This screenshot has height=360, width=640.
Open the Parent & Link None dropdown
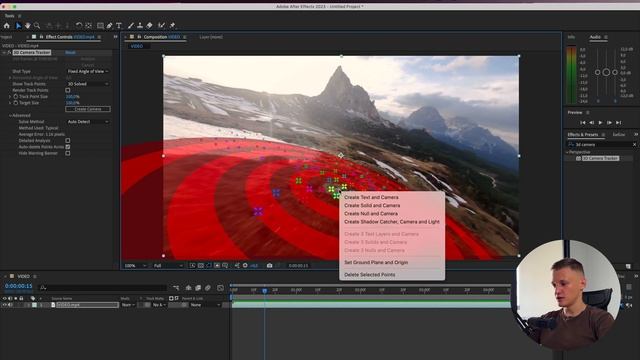coord(205,305)
